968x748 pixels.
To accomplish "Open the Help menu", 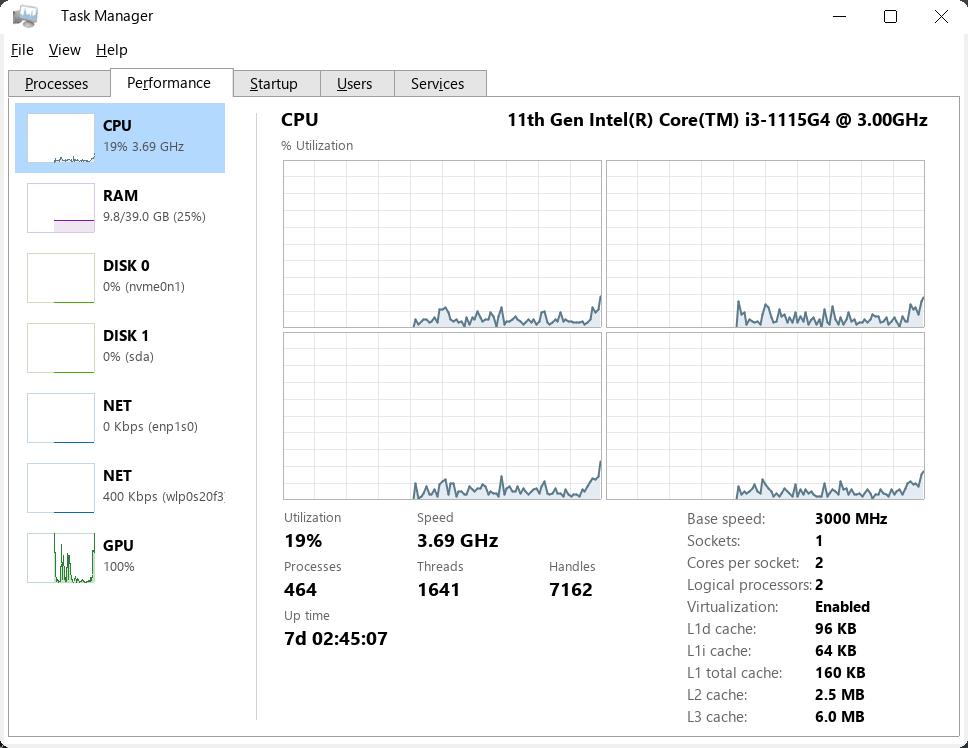I will coord(112,50).
